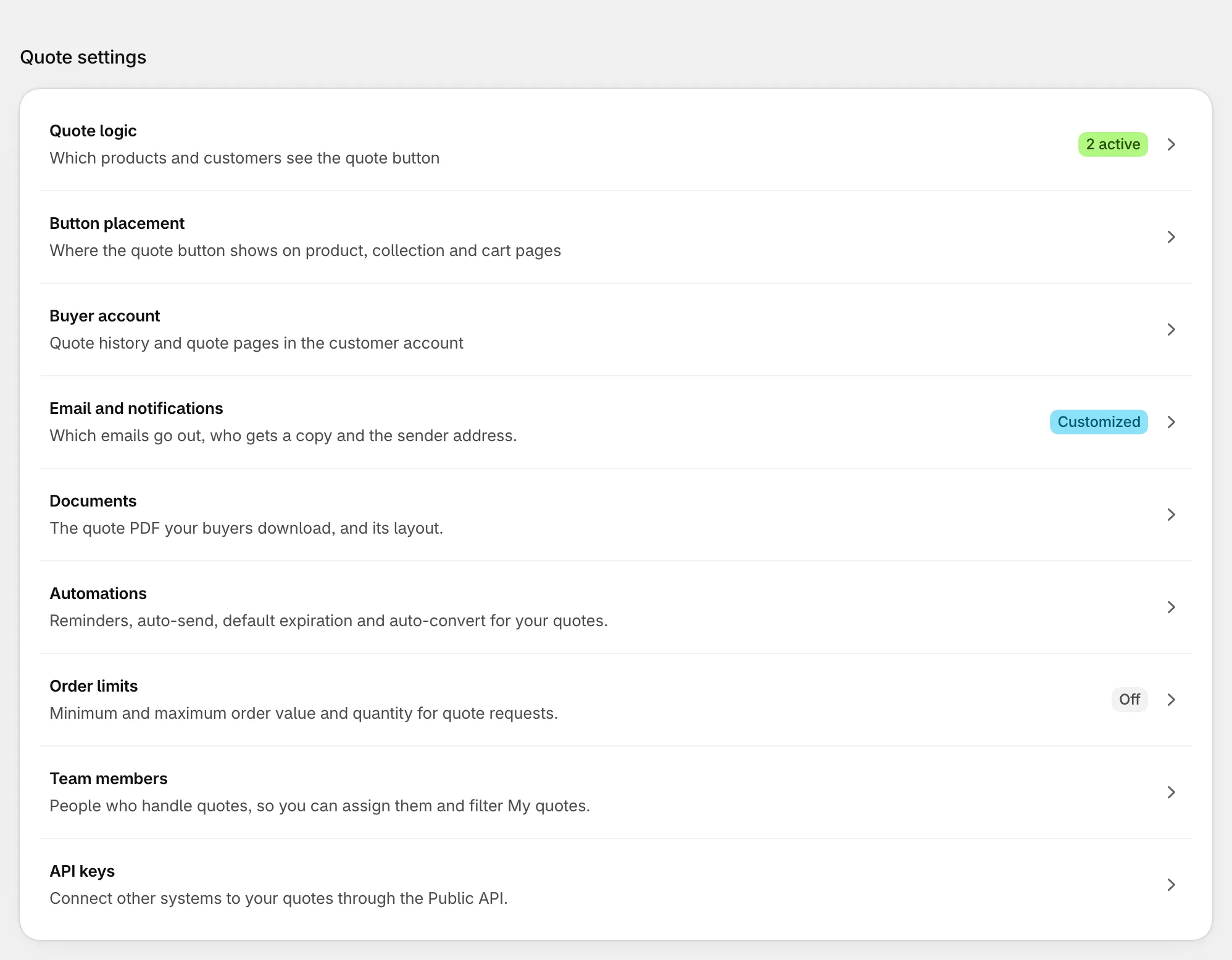Click the Order limits row chevron
The image size is (1232, 960).
coord(1171,700)
